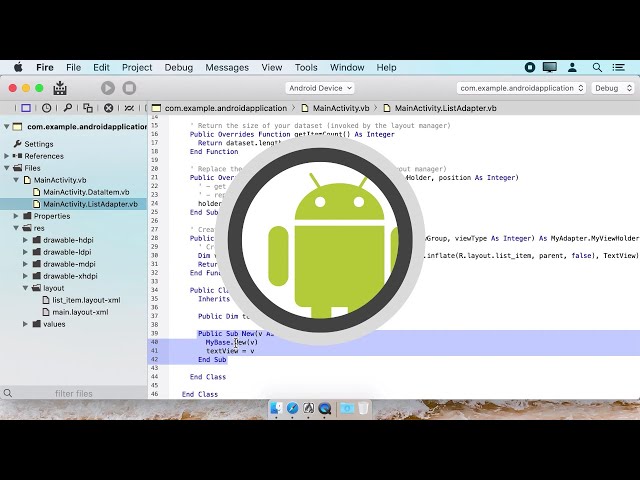Open the recent files clock icon

(47, 108)
